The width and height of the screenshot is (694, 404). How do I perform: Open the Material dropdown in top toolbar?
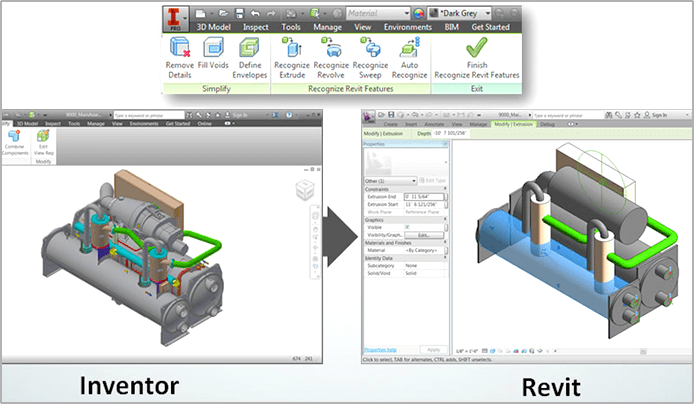(x=378, y=13)
